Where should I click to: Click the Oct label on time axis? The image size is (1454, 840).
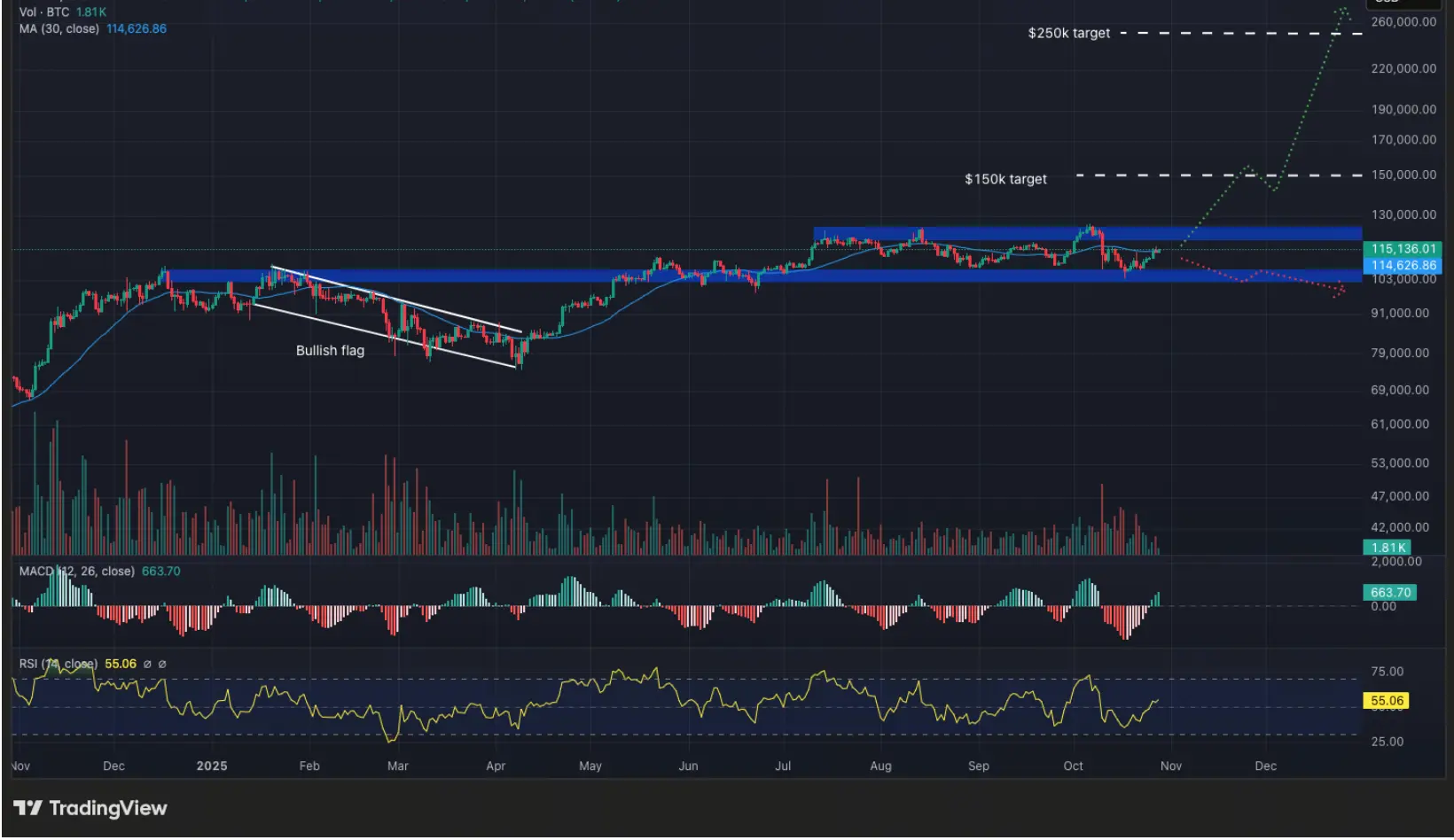coord(1073,766)
